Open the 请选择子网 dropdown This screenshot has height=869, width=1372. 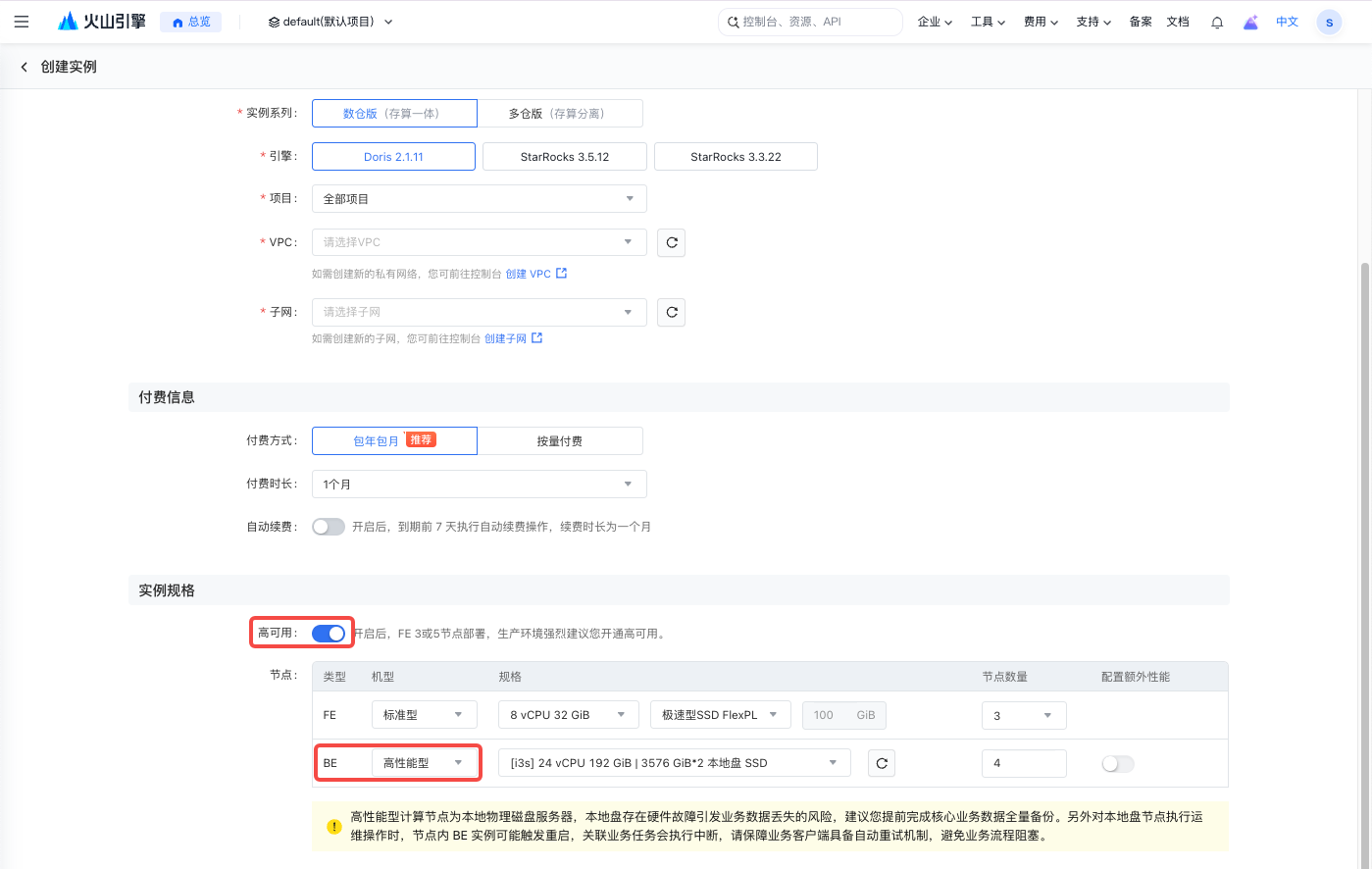(x=480, y=312)
